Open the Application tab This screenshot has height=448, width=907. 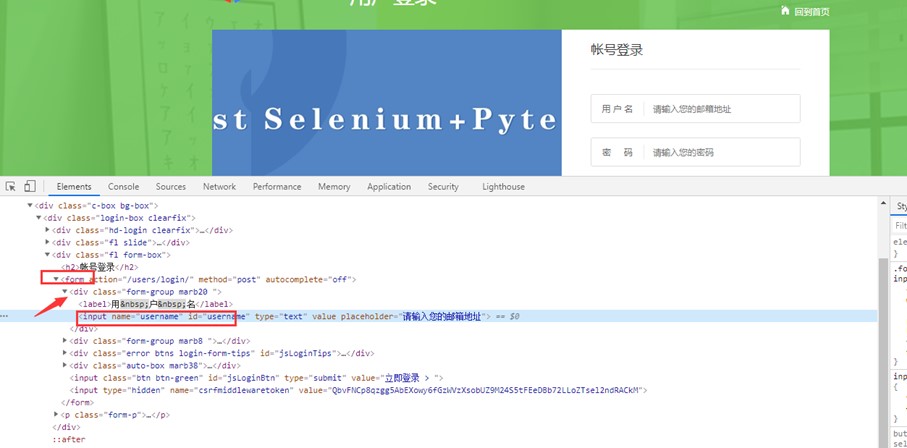pyautogui.click(x=389, y=186)
